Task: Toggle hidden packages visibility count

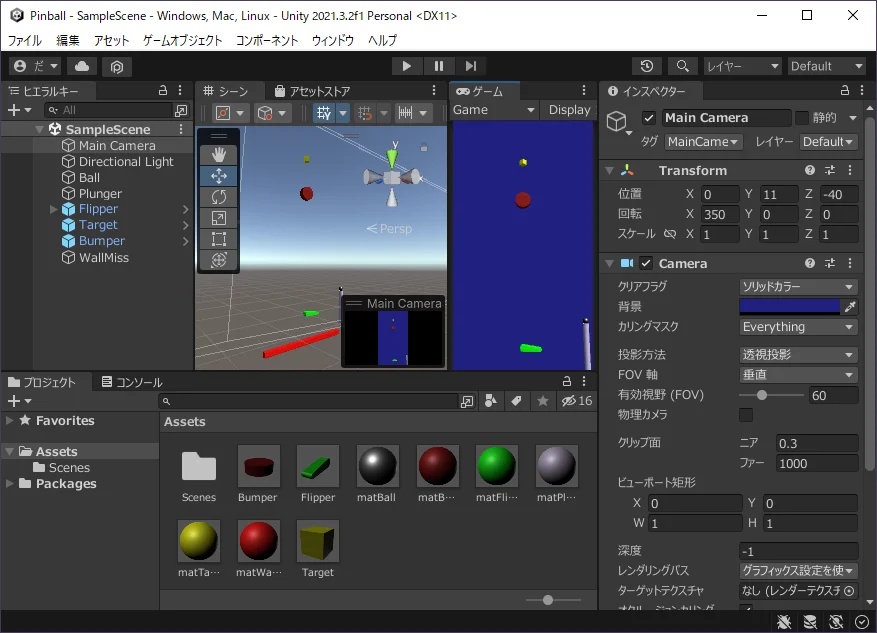Action: pos(577,401)
